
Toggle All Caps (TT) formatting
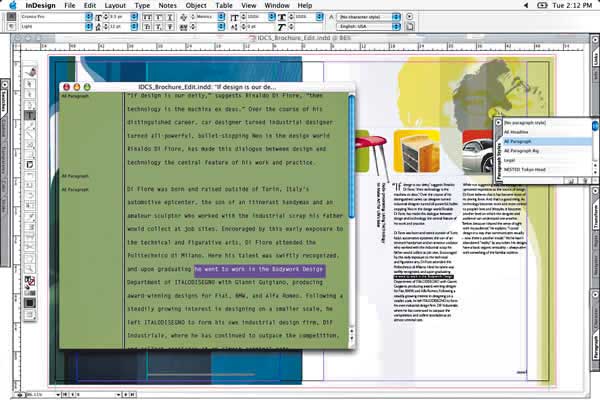pyautogui.click(x=147, y=17)
